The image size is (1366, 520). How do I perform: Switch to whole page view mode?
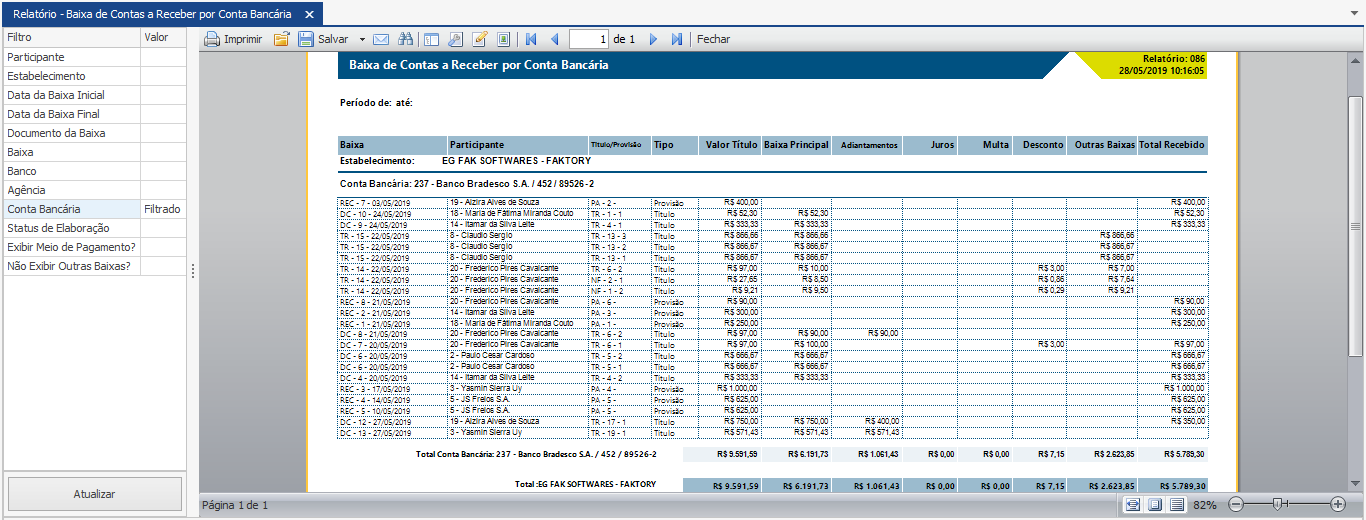click(1155, 505)
